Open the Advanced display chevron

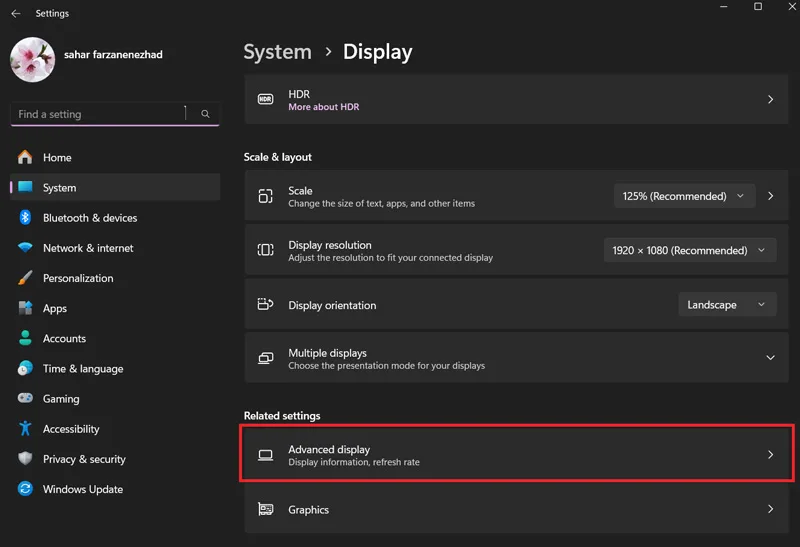pos(770,455)
